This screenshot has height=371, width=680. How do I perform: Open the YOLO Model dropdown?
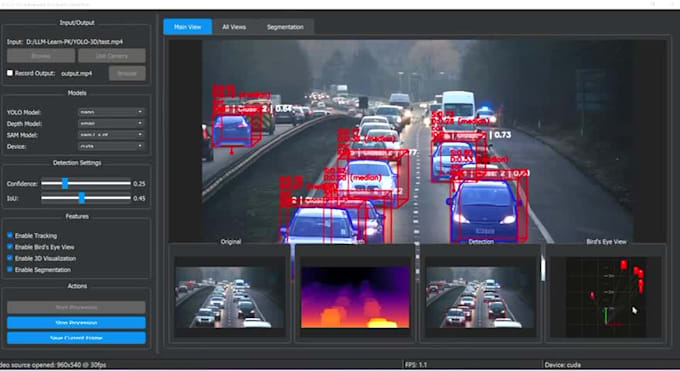(111, 112)
